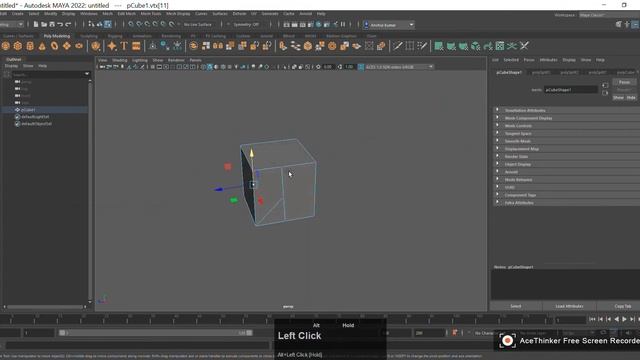
Task: Click the Redo arrow icon
Action: 68,24
